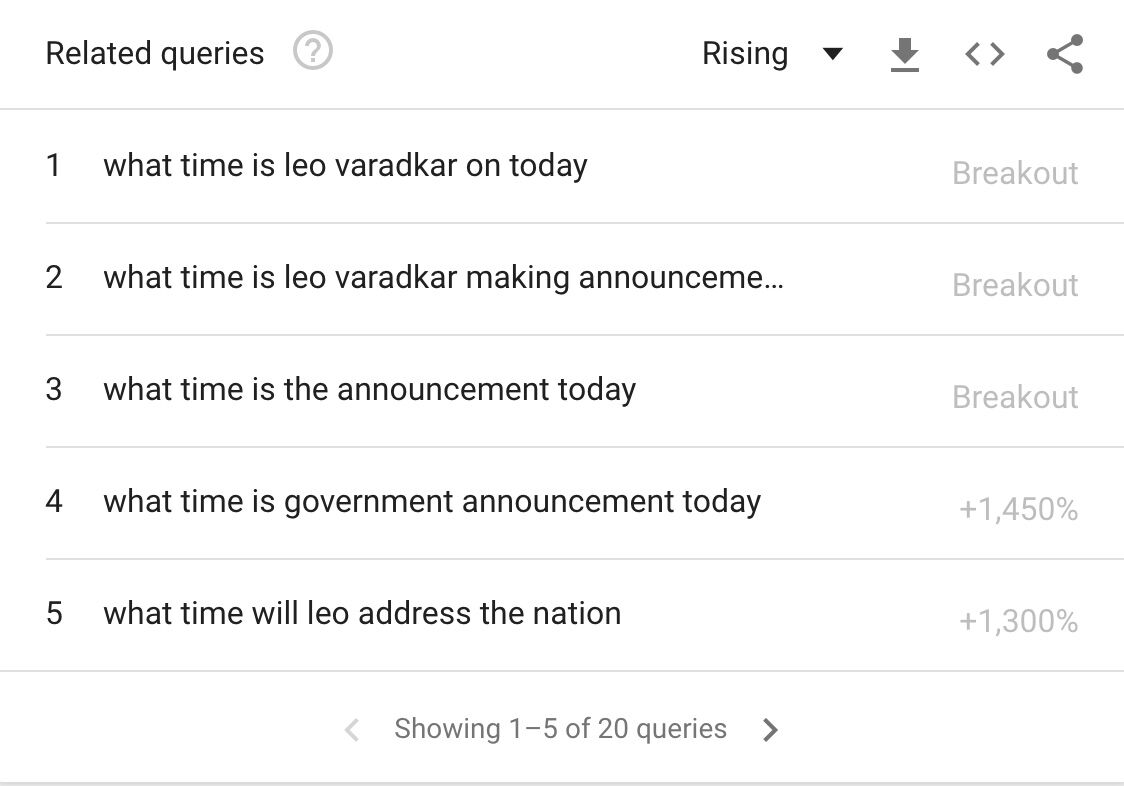Open the embed code icon

click(984, 54)
